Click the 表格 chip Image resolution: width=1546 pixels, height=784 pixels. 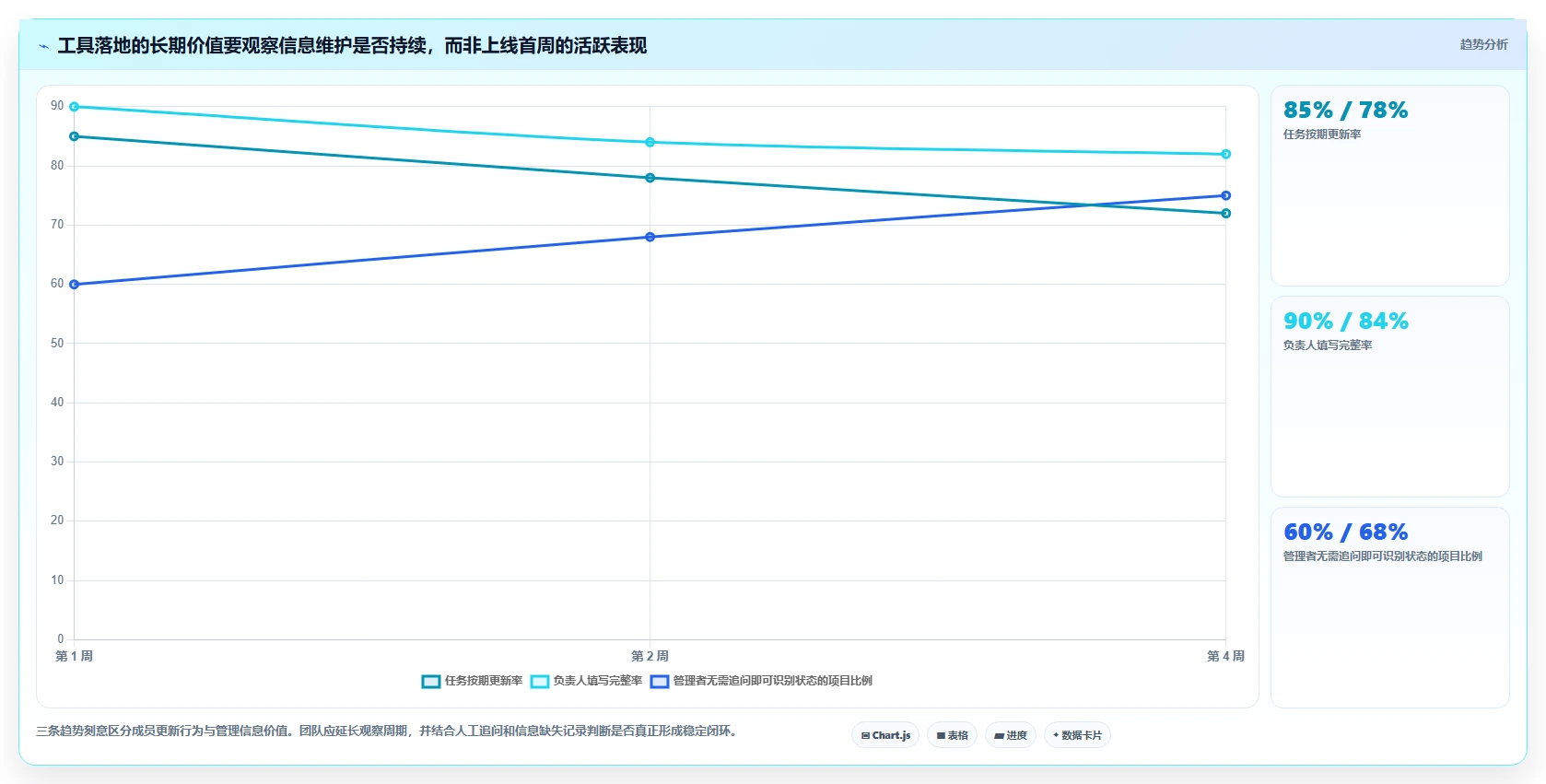952,735
